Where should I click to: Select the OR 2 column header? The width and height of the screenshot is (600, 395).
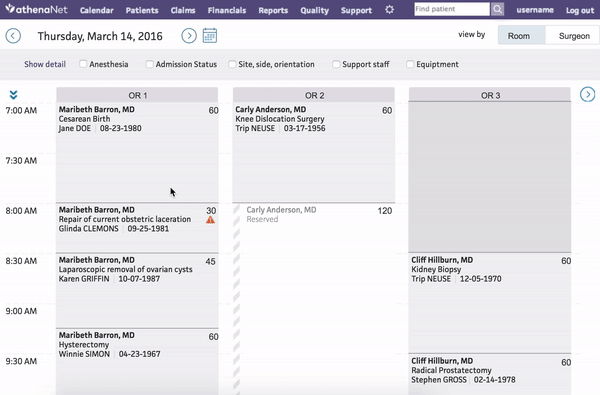point(314,95)
